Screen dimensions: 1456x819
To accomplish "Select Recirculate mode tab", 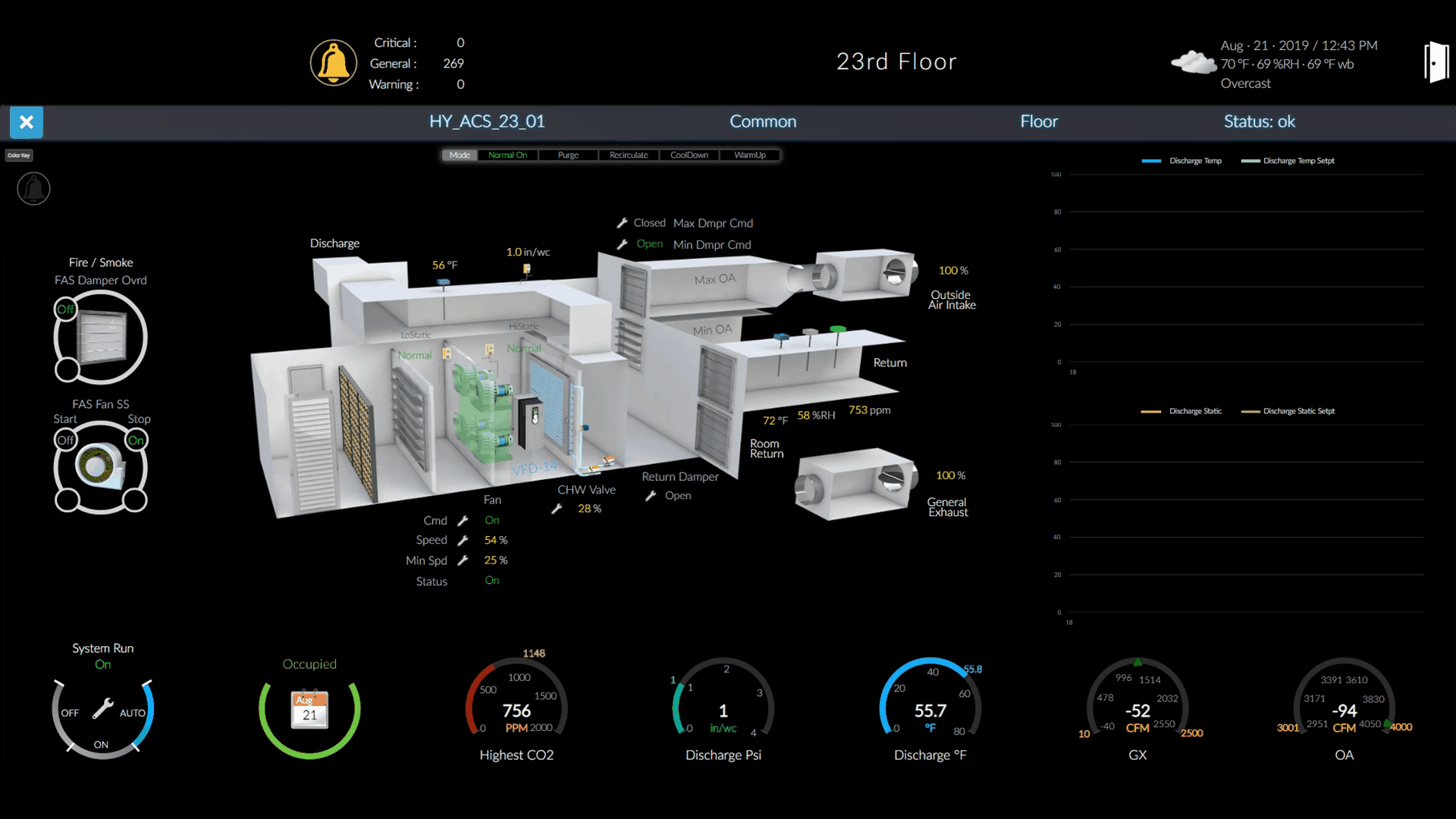I will [629, 155].
